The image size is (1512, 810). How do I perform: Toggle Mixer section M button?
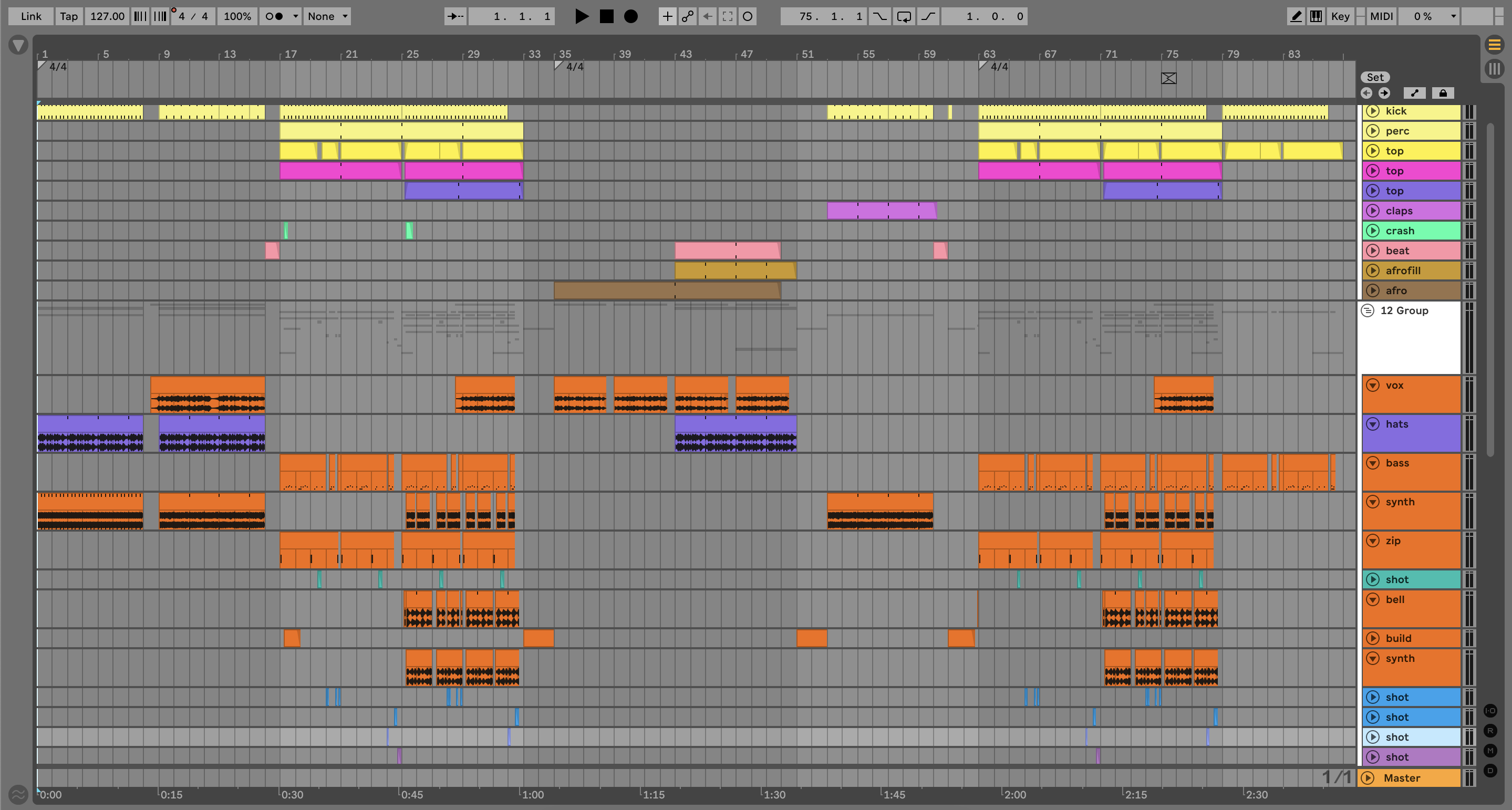[1490, 751]
